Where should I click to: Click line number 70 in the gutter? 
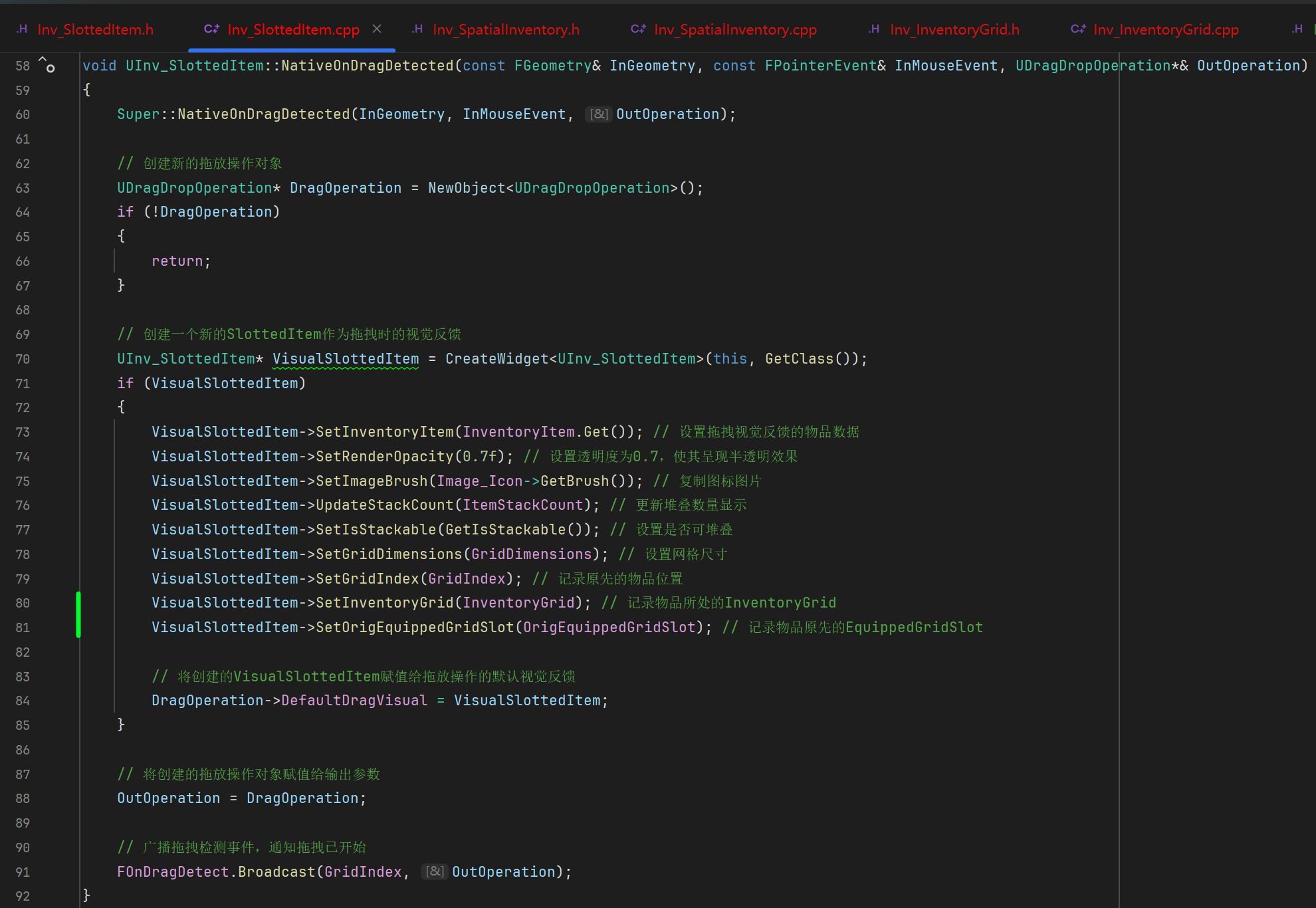click(x=23, y=359)
